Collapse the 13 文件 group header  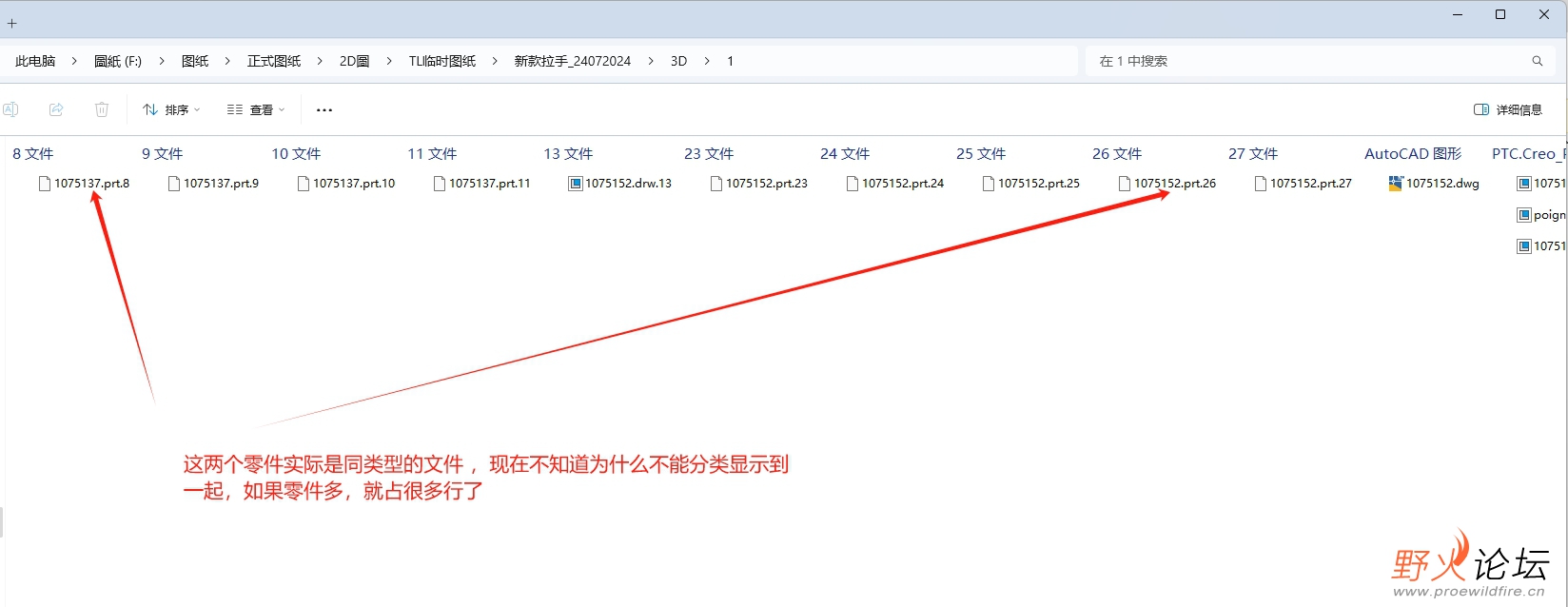click(x=568, y=153)
